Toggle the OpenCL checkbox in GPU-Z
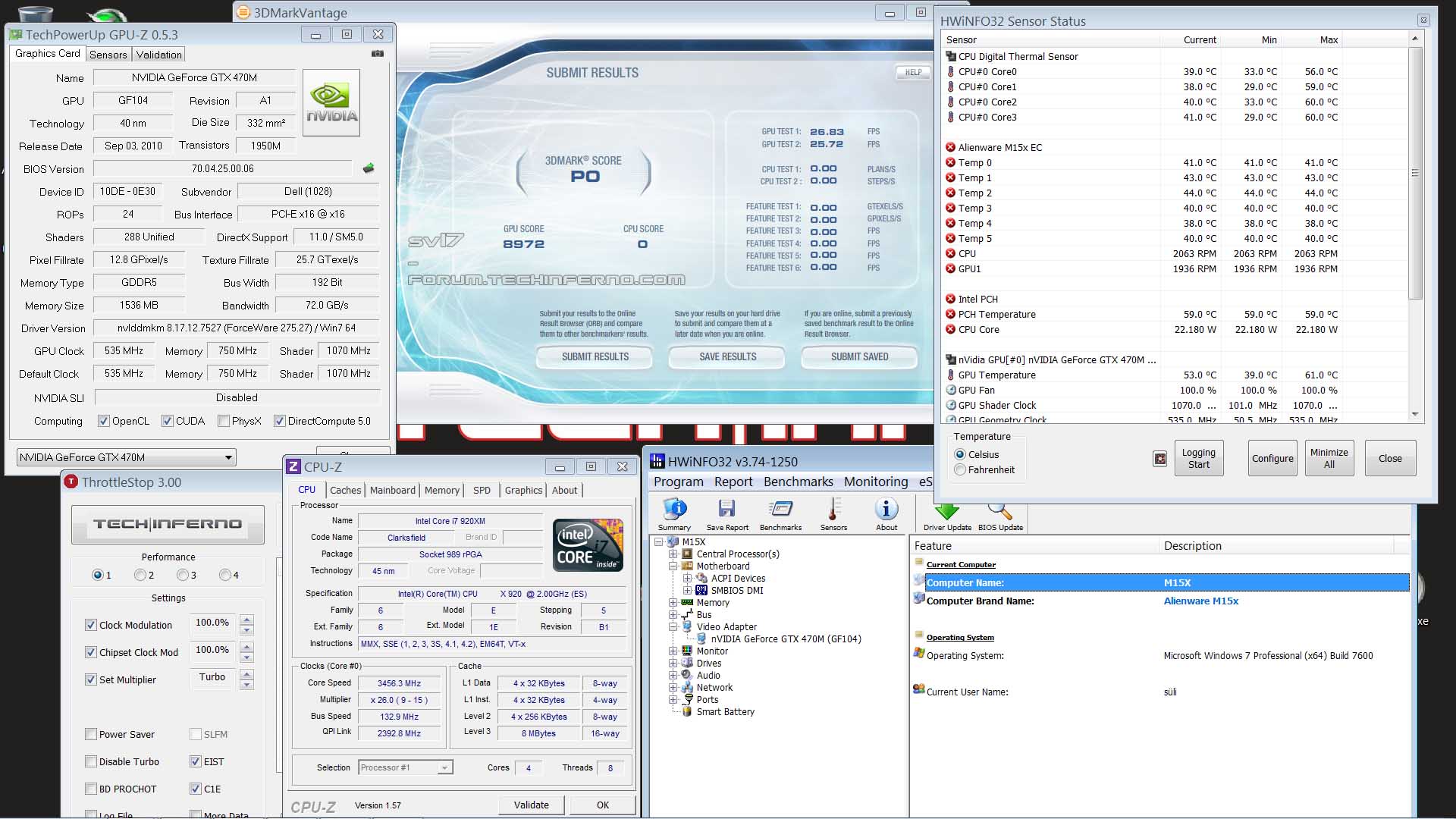The width and height of the screenshot is (1456, 819). (x=103, y=421)
